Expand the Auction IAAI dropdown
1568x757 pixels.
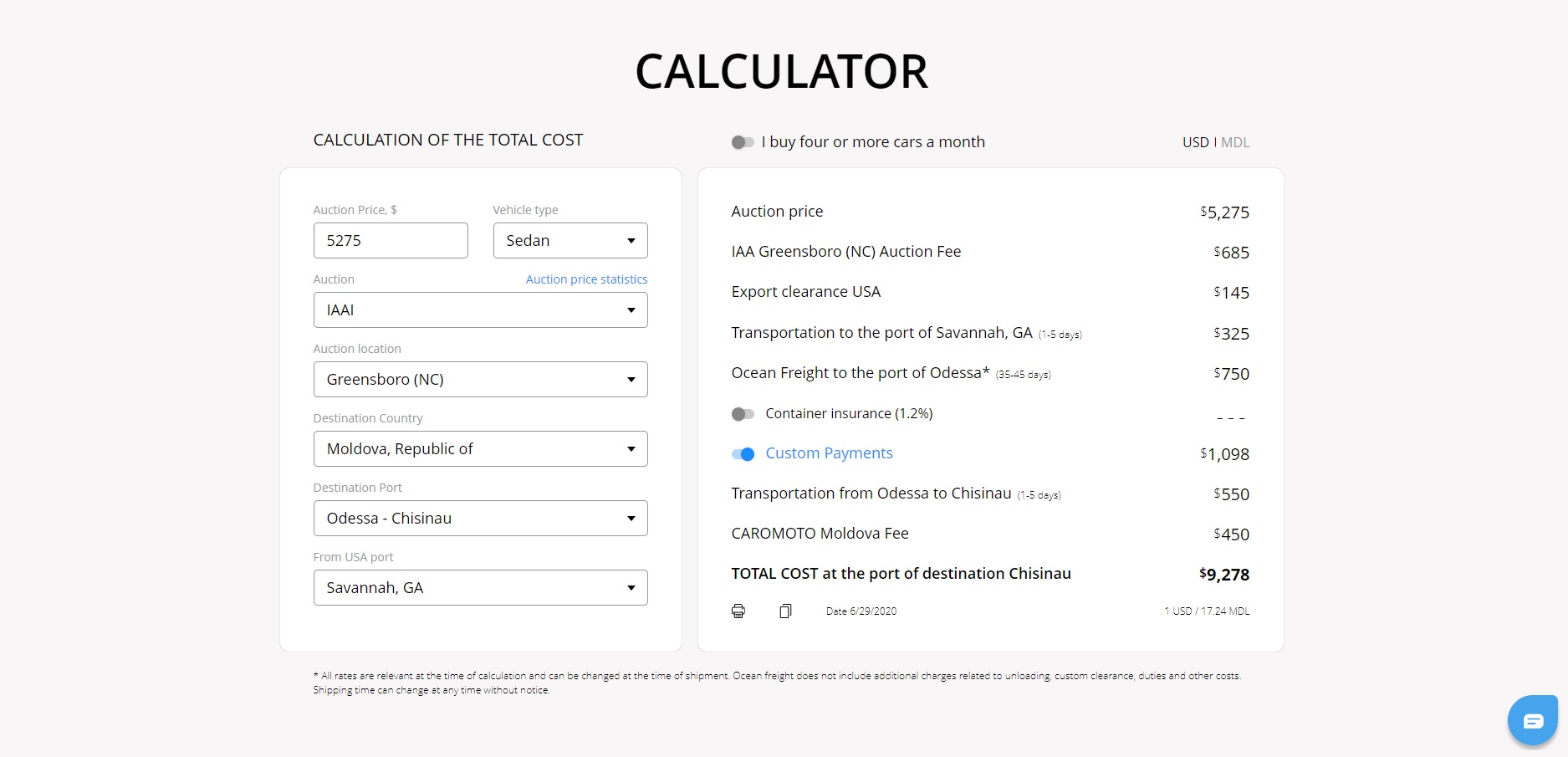480,310
